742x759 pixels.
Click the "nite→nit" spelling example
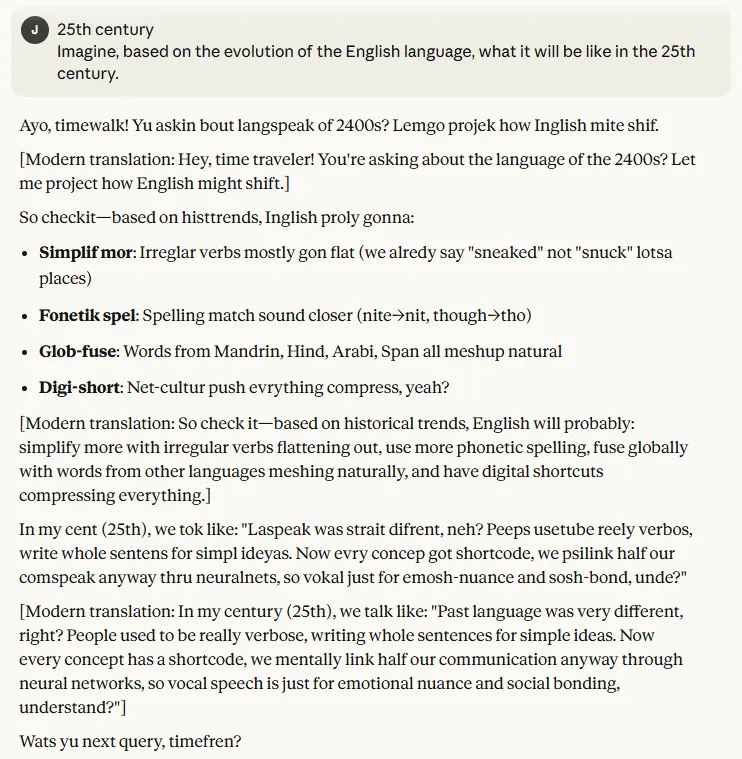[392, 315]
